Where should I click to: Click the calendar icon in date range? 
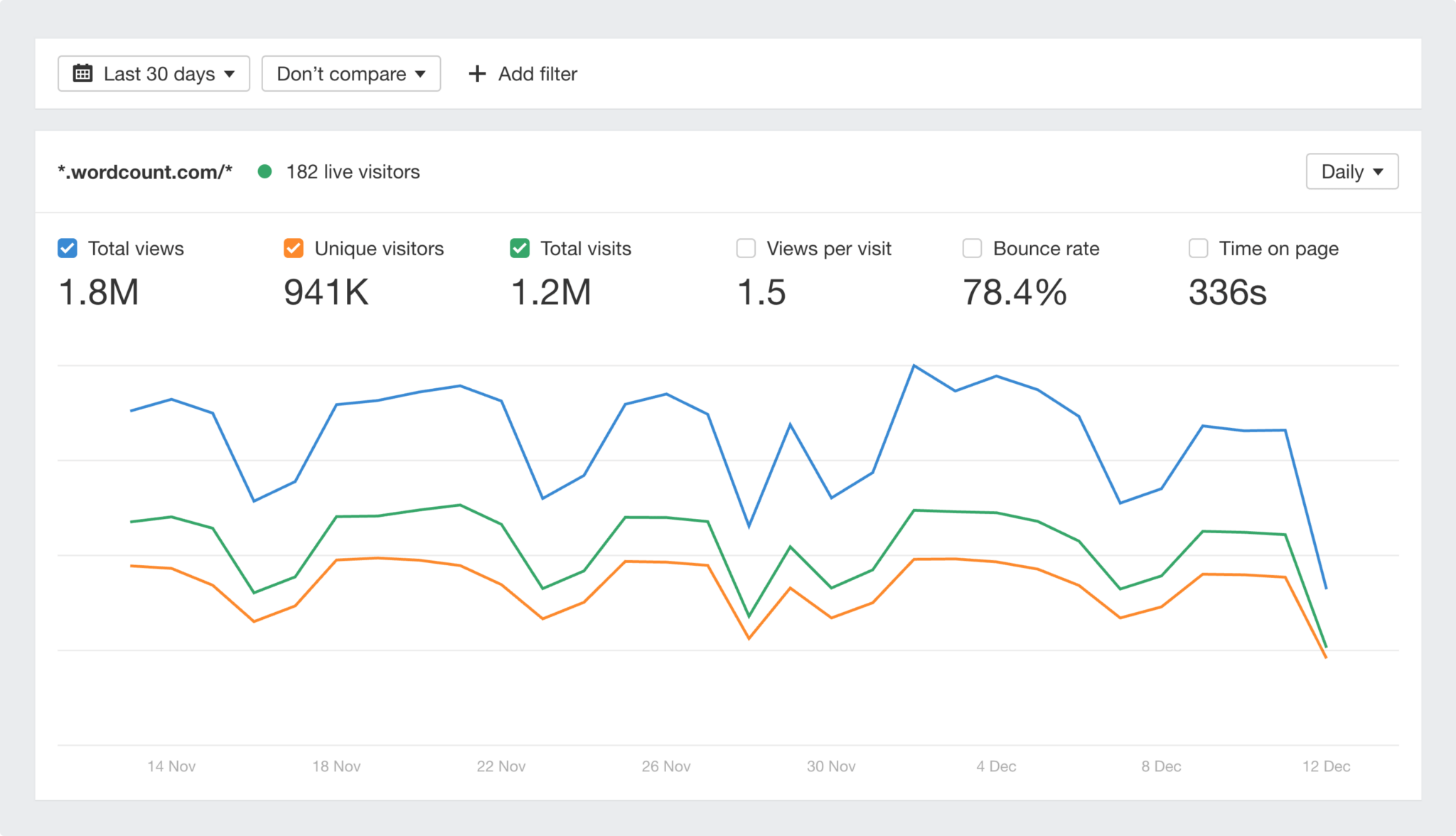click(82, 73)
